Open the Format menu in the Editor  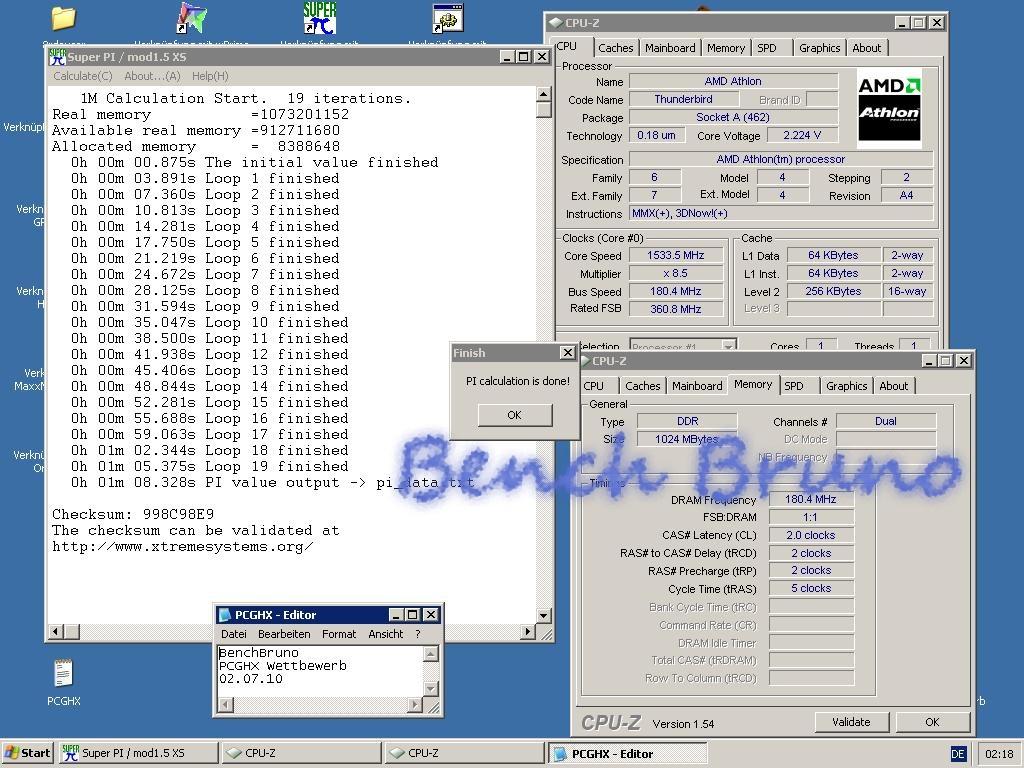(339, 634)
